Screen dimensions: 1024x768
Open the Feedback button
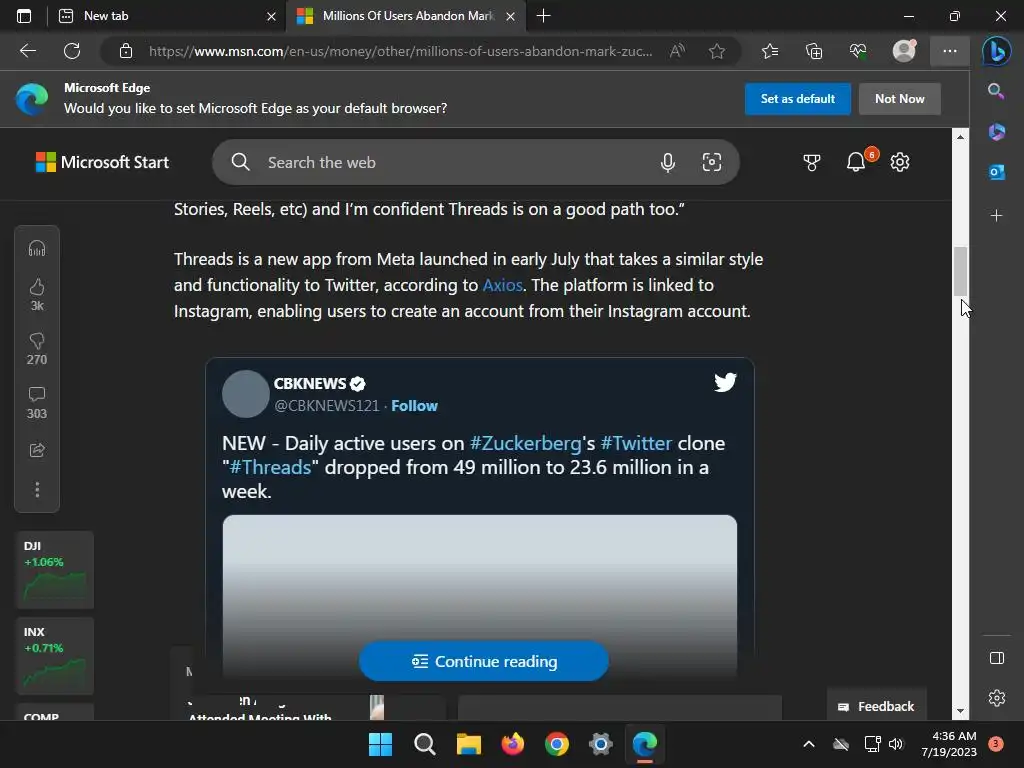tap(876, 706)
